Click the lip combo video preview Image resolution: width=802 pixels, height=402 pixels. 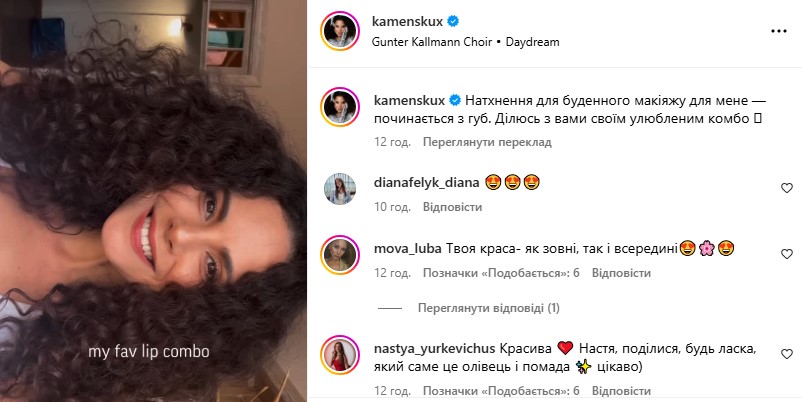point(153,201)
